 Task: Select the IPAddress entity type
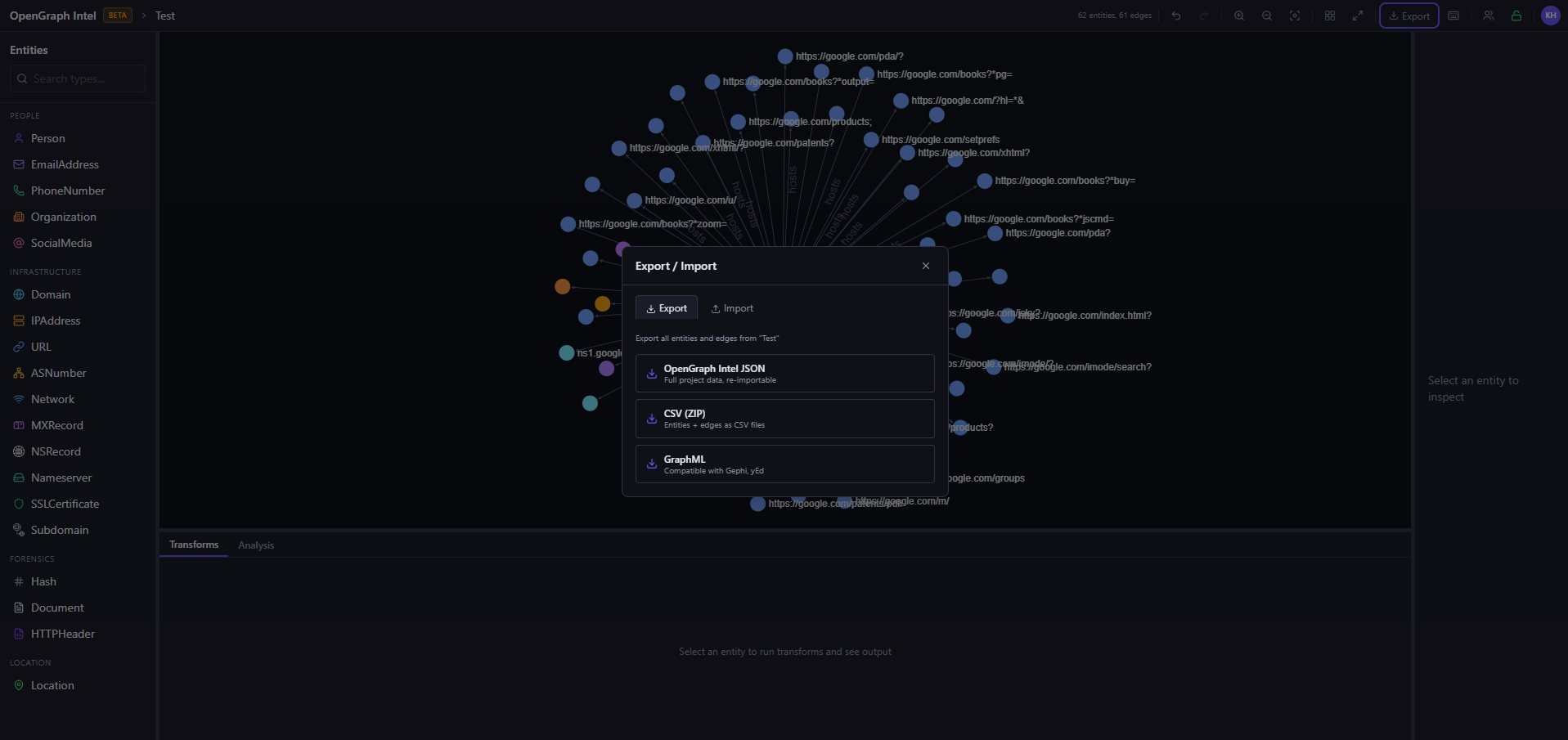55,321
